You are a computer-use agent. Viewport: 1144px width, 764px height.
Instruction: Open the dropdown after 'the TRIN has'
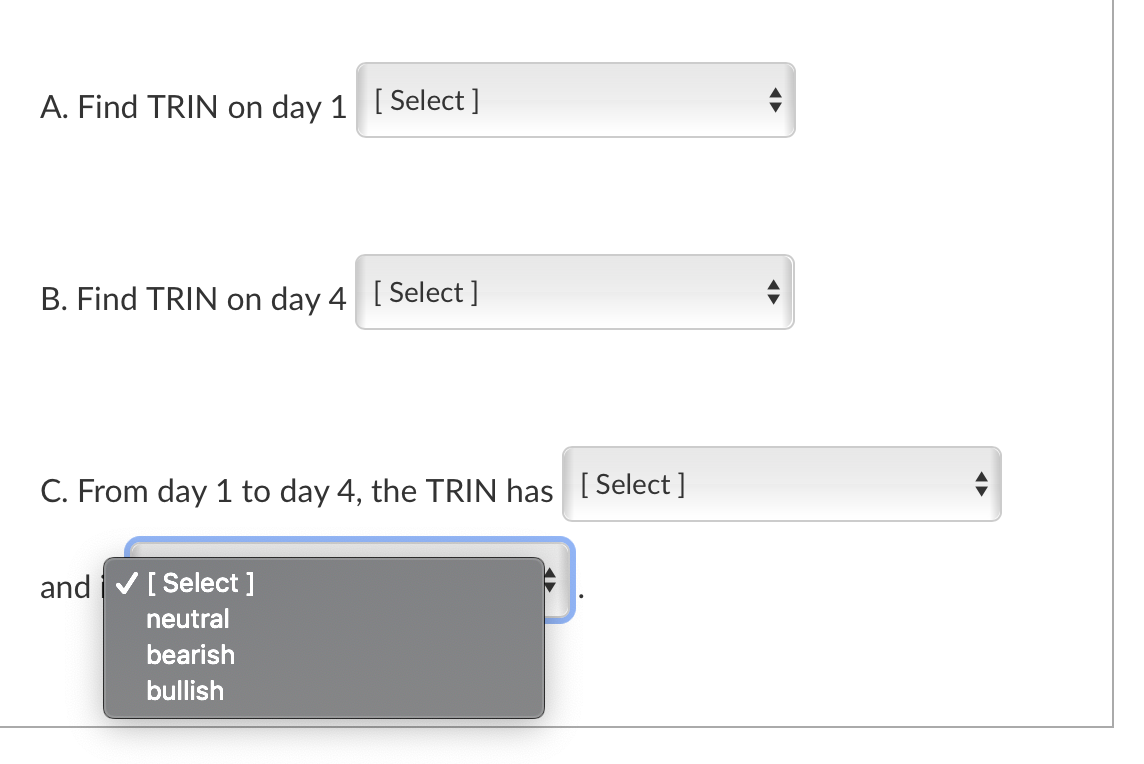(x=780, y=484)
